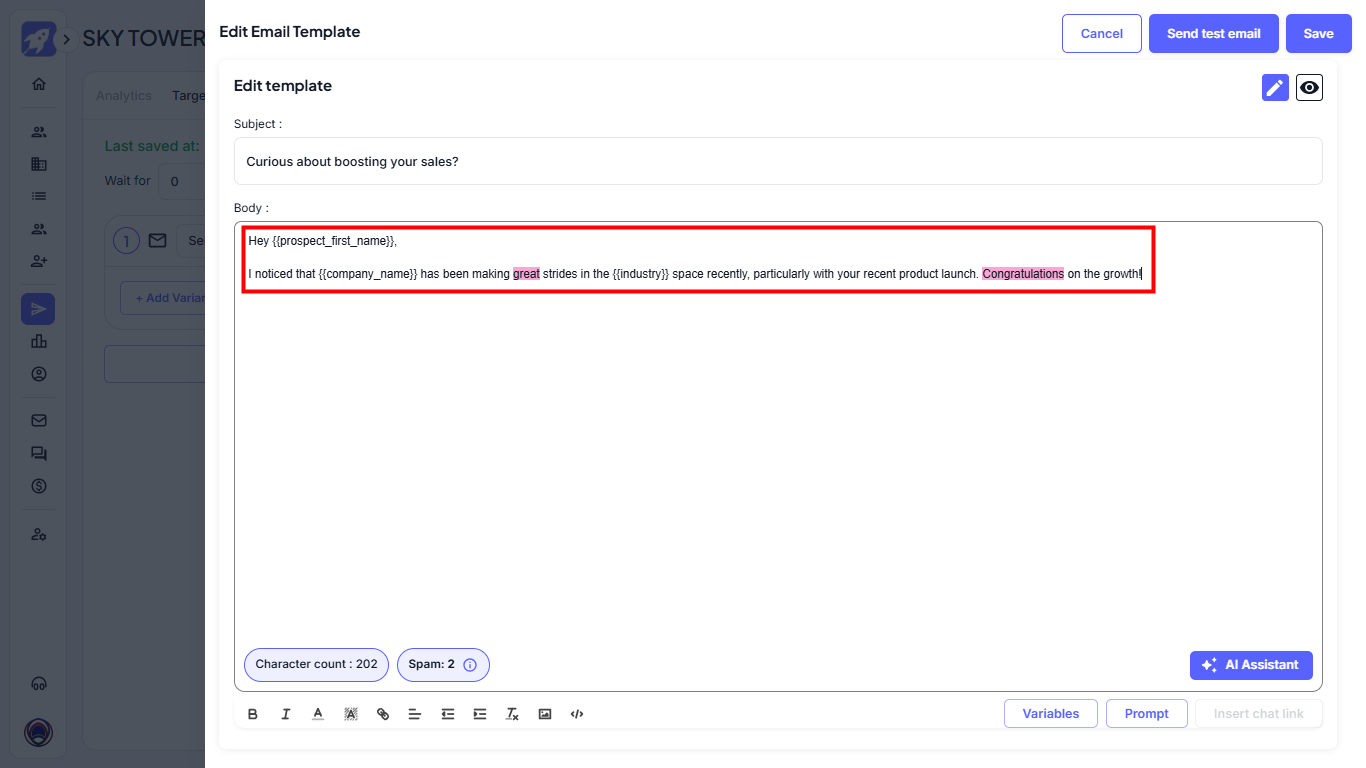Click the Send test email button
Viewport: 1366px width, 768px height.
(1213, 33)
